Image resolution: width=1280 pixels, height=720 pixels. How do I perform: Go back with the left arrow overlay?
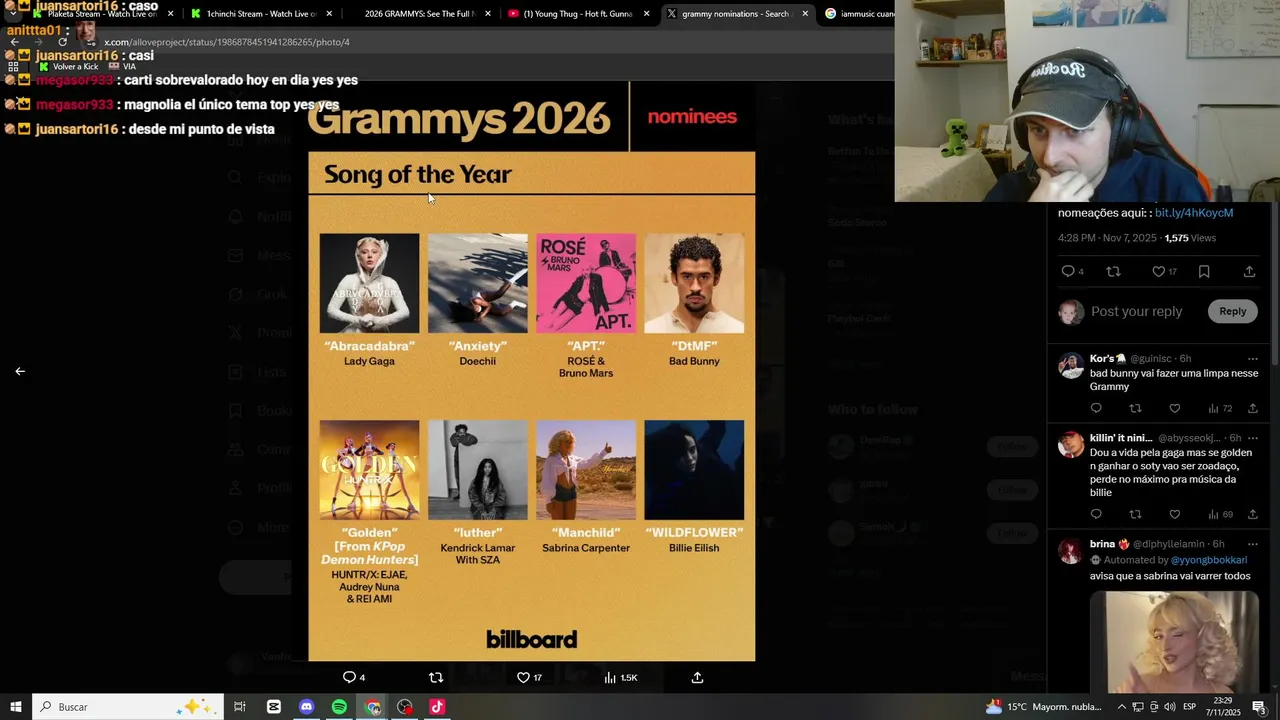pyautogui.click(x=20, y=371)
